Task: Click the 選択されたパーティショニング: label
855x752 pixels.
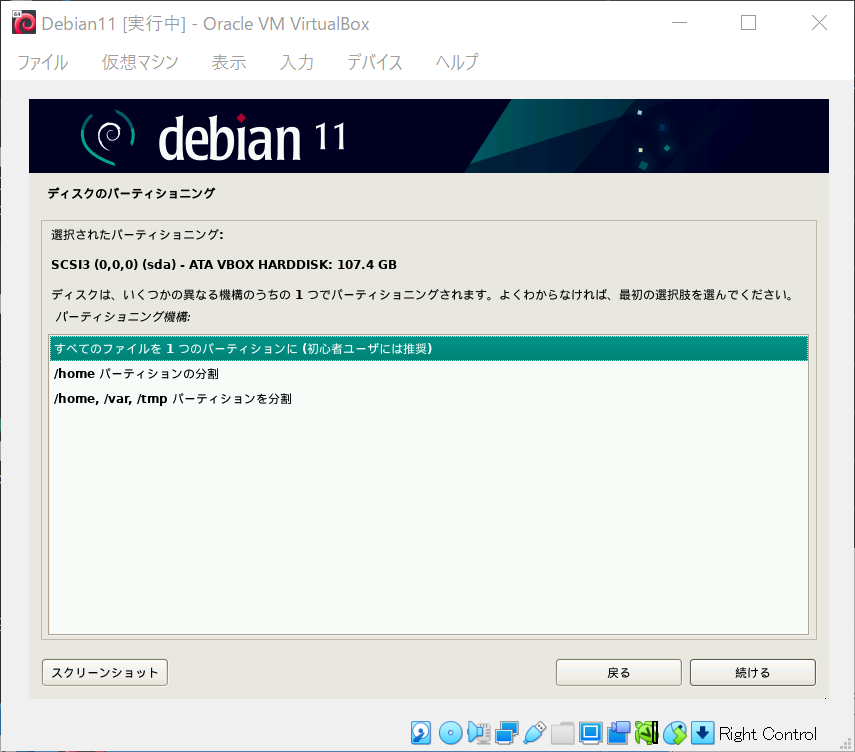Action: (x=137, y=234)
